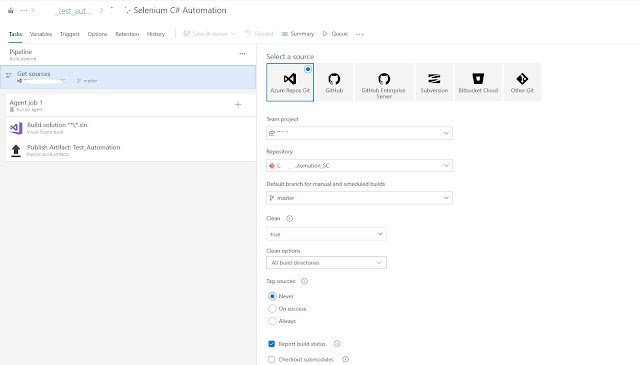This screenshot has height=365, width=640.
Task: Expand Save & queue dropdown arrow
Action: pyautogui.click(x=233, y=34)
